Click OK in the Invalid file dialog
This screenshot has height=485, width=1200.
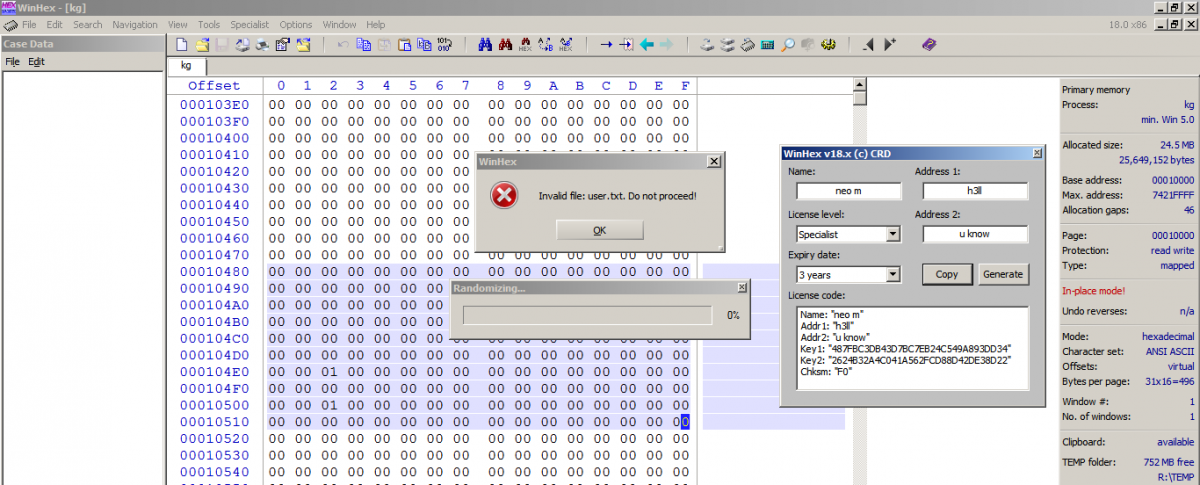click(599, 230)
